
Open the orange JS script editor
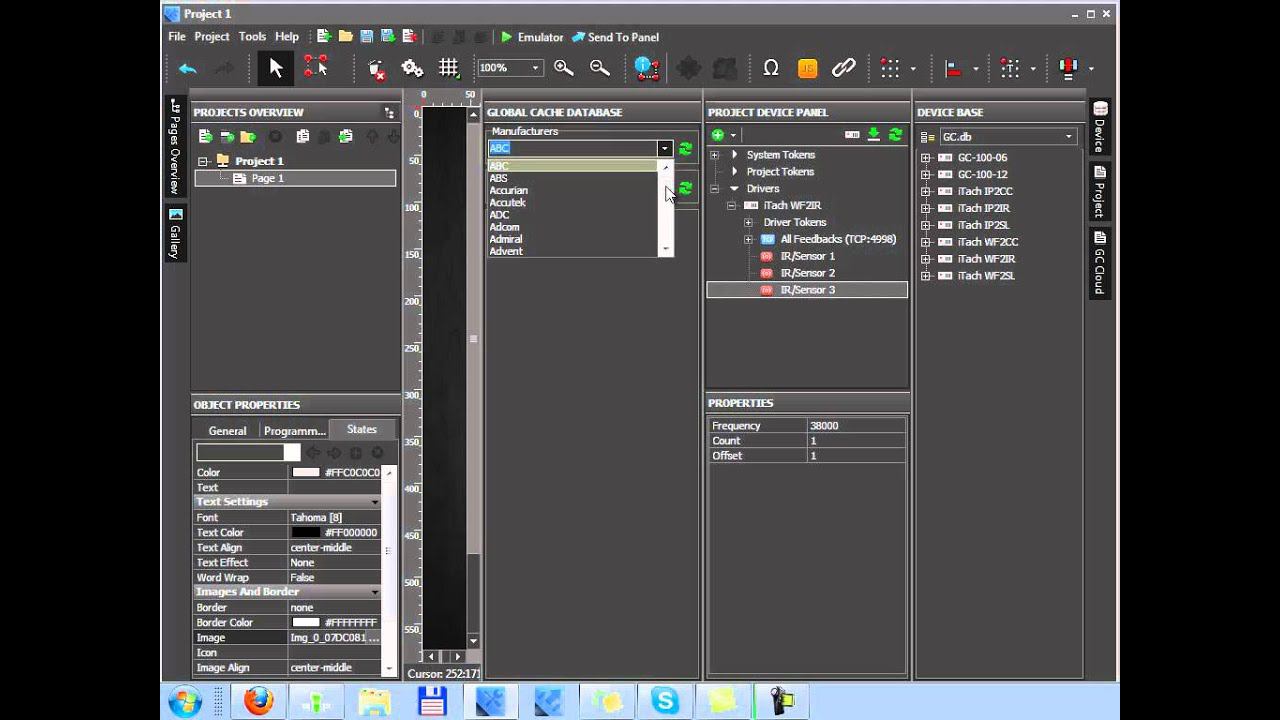[x=807, y=68]
